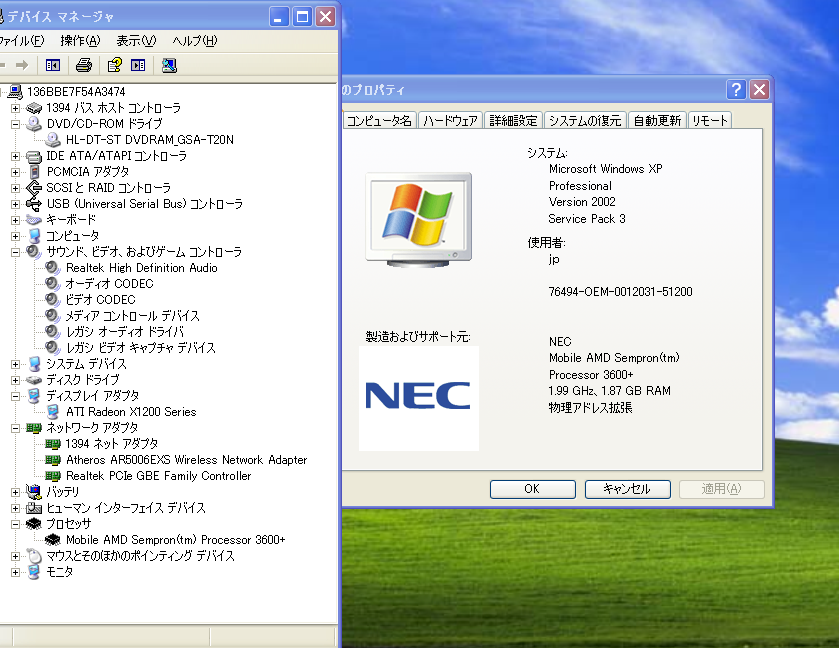Collapse the ネットワーク アダプタ node
Viewport: 839px width, 648px height.
(x=16, y=428)
